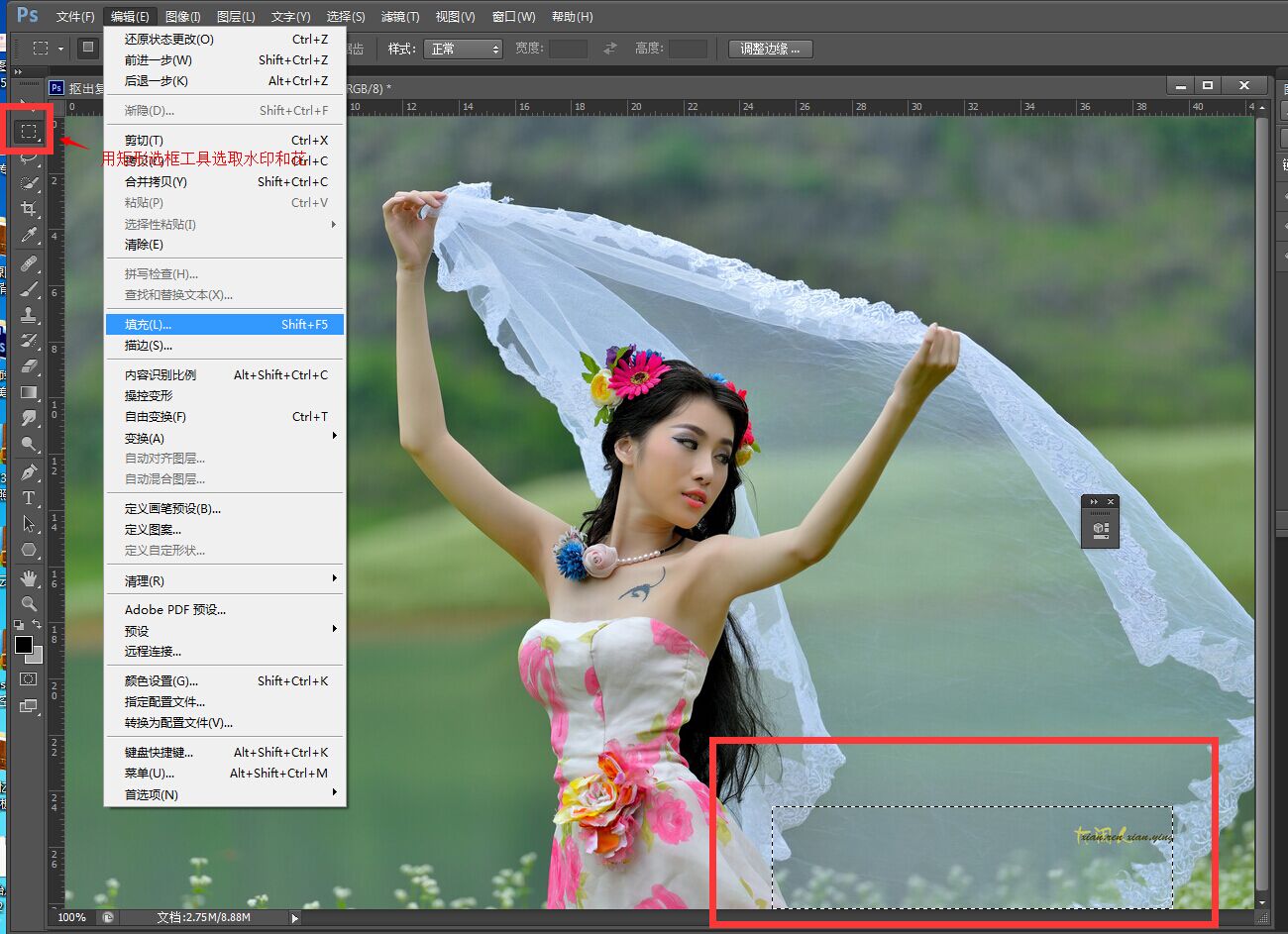This screenshot has height=934, width=1288.
Task: Activate the Crop tool
Action: pos(30,209)
